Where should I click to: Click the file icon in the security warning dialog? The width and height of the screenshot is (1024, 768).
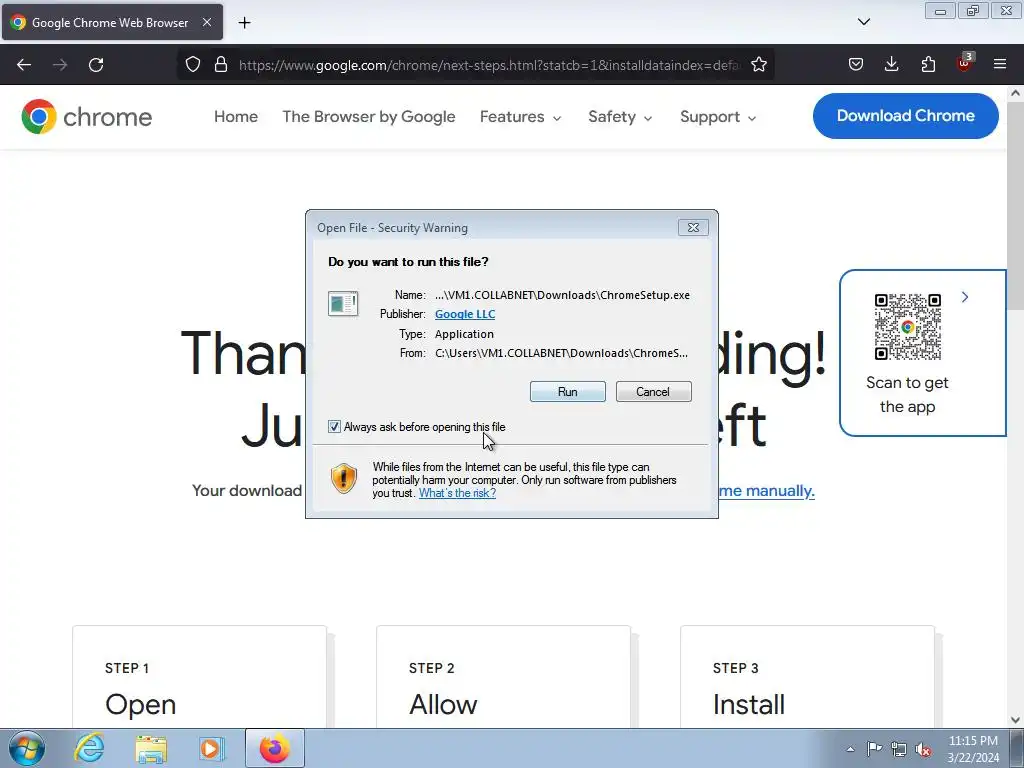click(x=343, y=304)
